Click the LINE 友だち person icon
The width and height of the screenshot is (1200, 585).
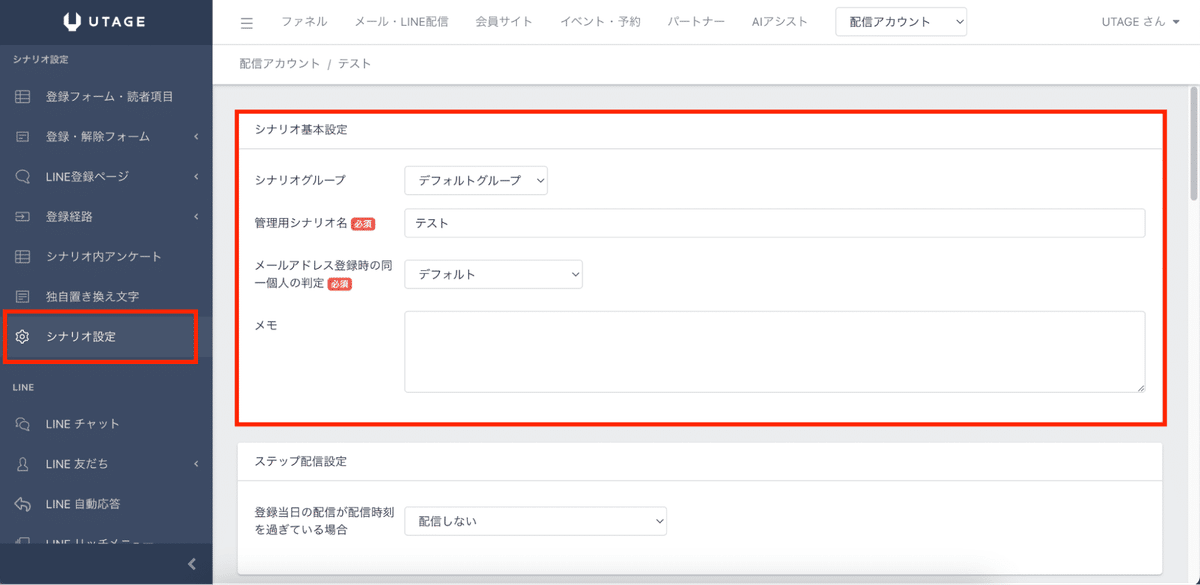(x=22, y=464)
